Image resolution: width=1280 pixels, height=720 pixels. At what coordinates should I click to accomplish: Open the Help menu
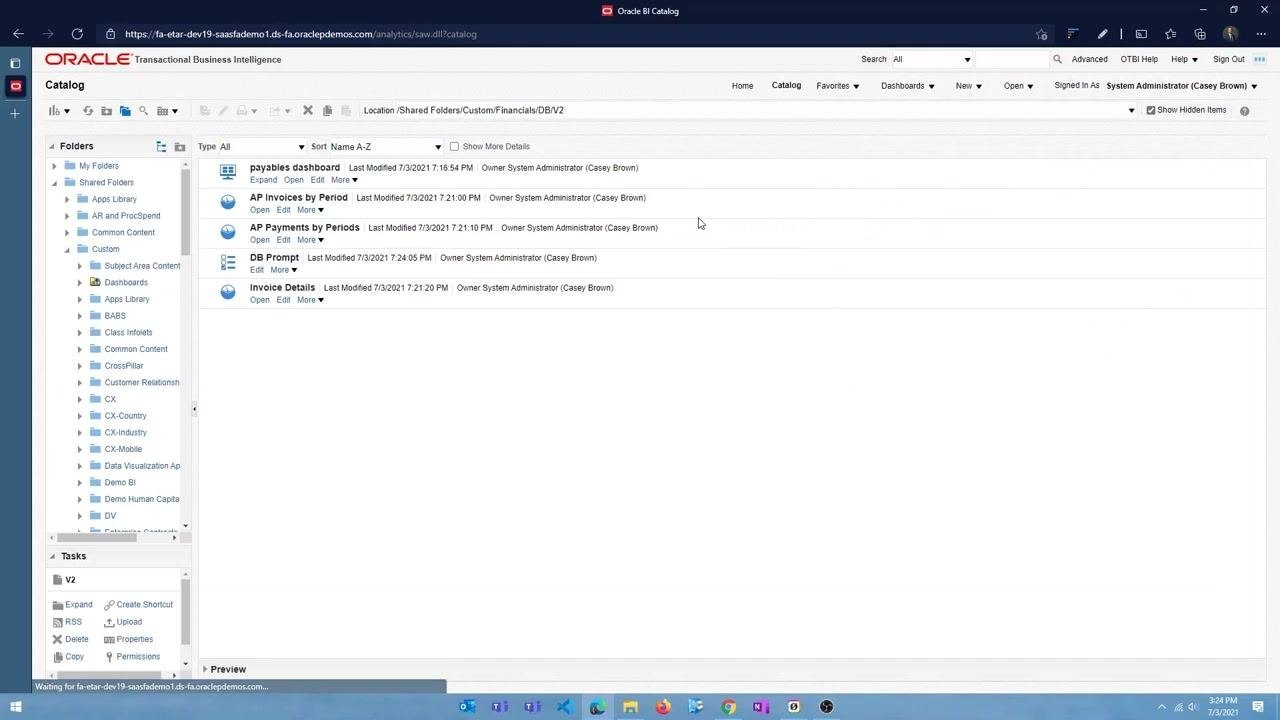(x=1184, y=59)
